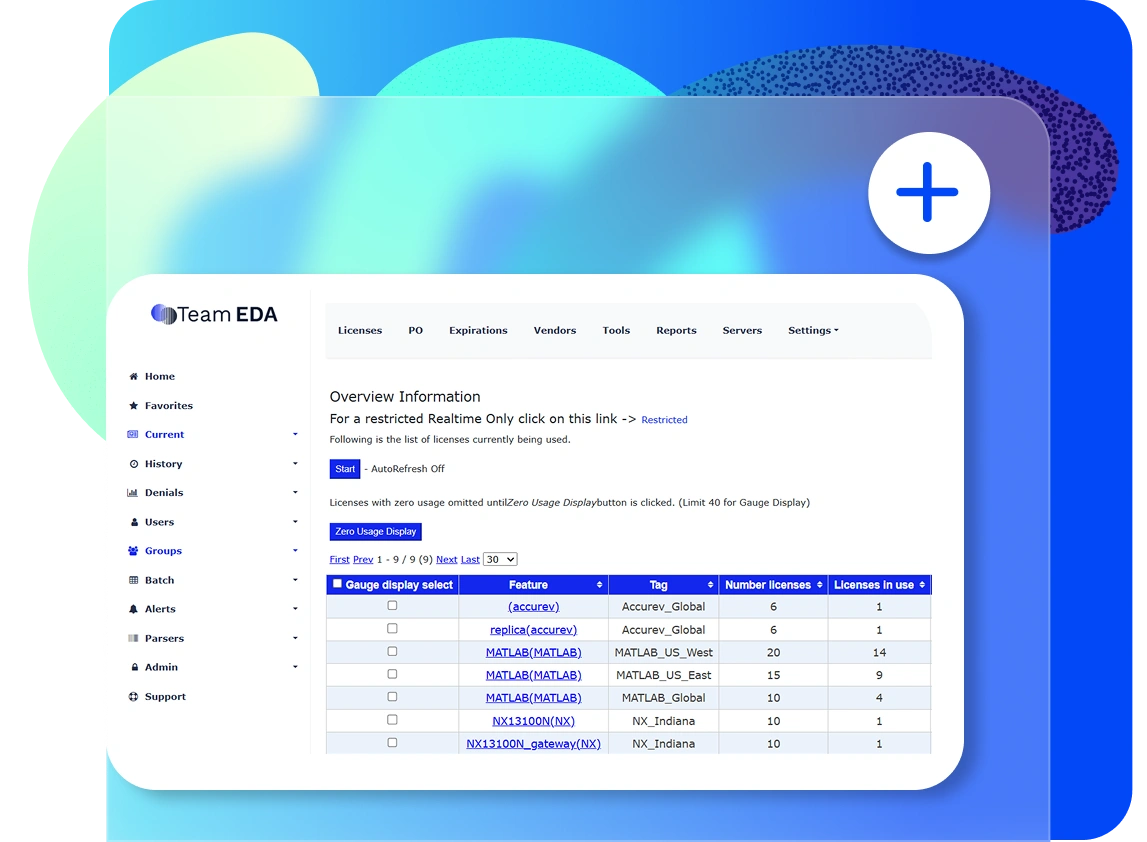Viewport: 1147px width, 842px height.
Task: Check the MATLAB_US_East row checkbox
Action: click(392, 674)
